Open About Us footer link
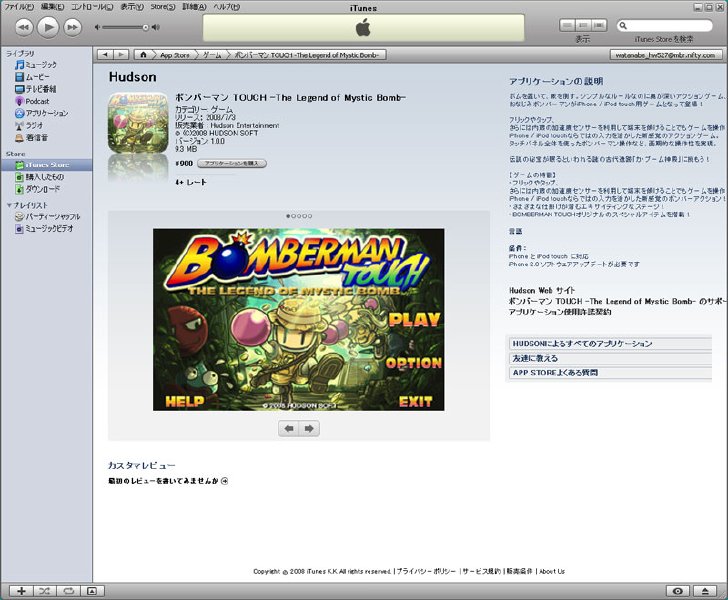Image resolution: width=728 pixels, height=600 pixels. (x=552, y=571)
